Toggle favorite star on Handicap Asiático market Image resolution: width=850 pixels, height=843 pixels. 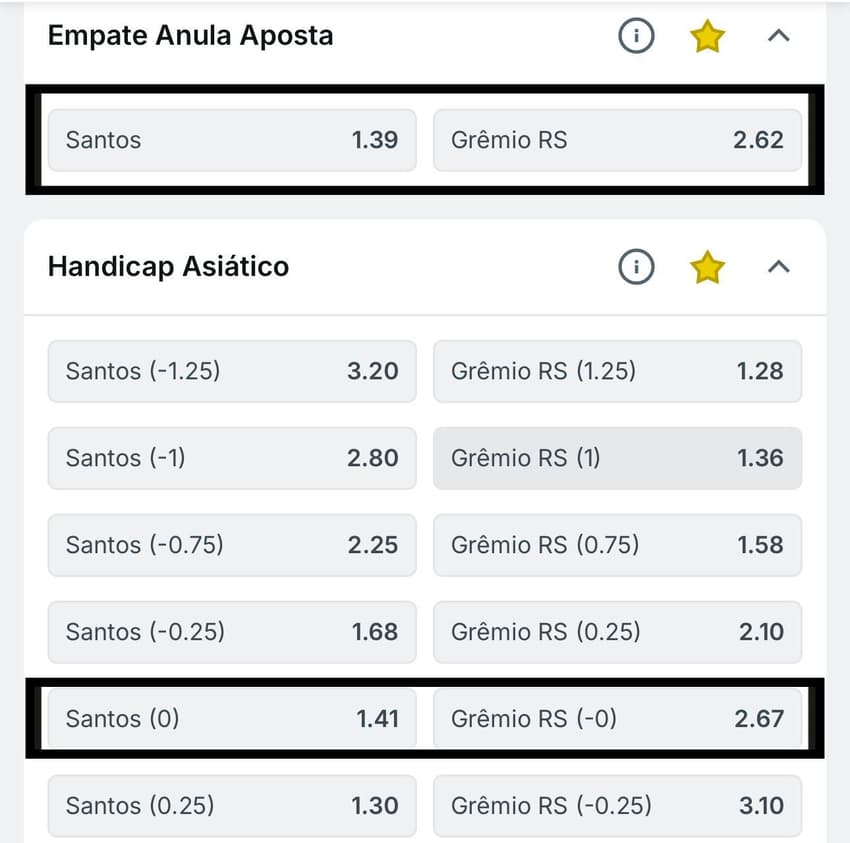[x=707, y=267]
